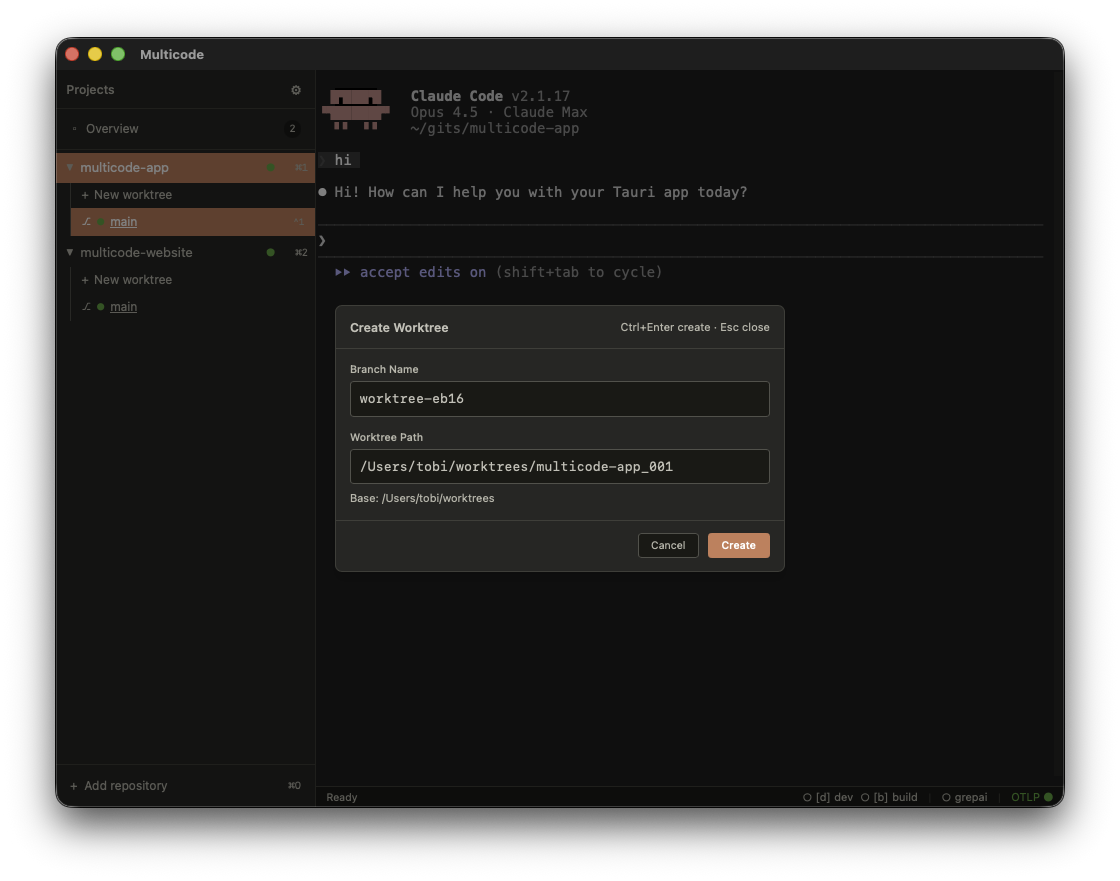This screenshot has width=1120, height=881.
Task: Click the 'Opus 4.5 · Claude Max' line
Action: [x=499, y=112]
